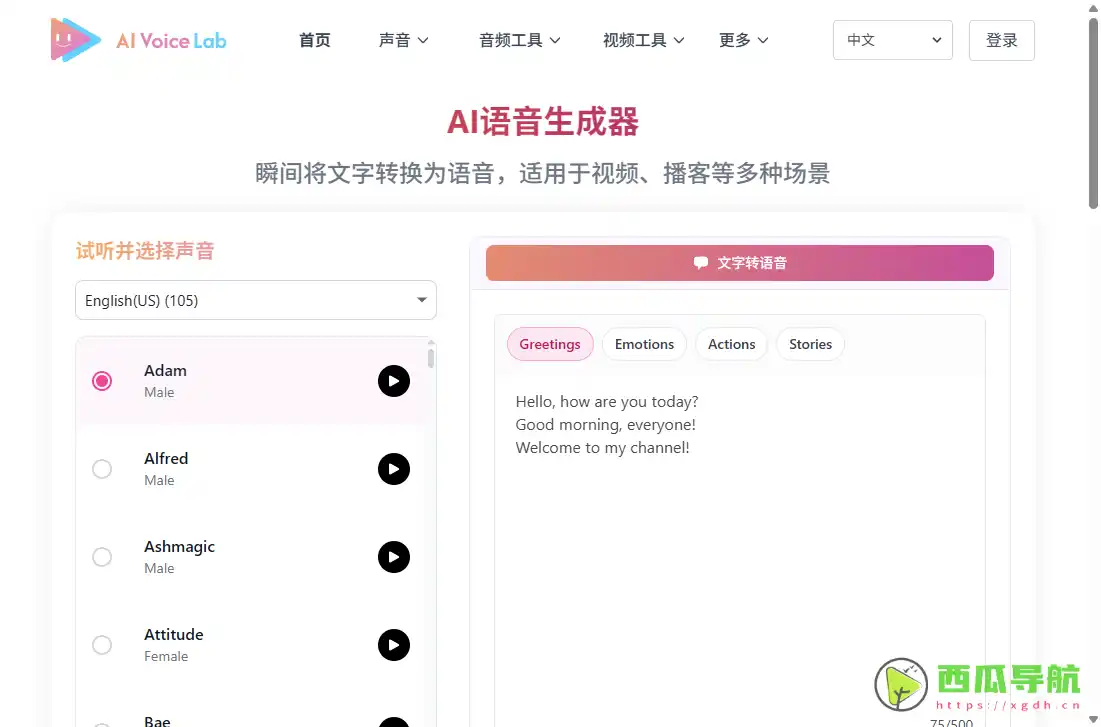Click the Ashmagic voice name

(179, 546)
